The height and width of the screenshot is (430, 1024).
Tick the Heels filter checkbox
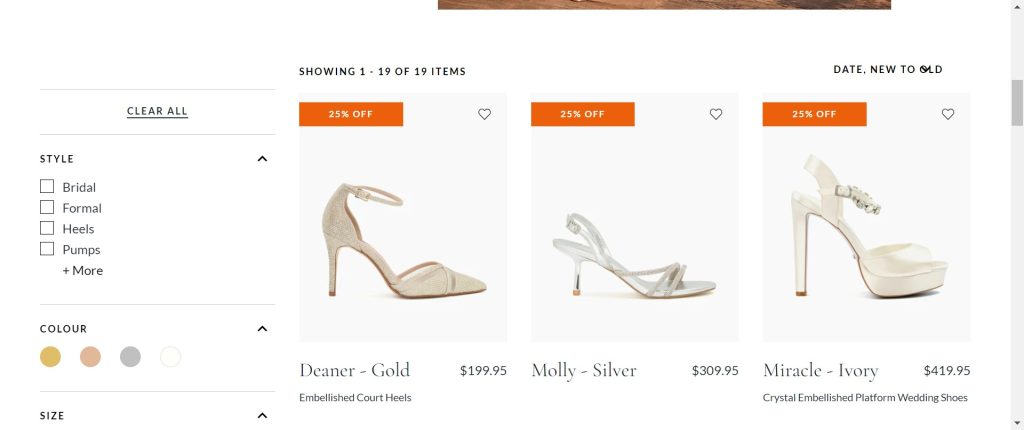pos(47,229)
